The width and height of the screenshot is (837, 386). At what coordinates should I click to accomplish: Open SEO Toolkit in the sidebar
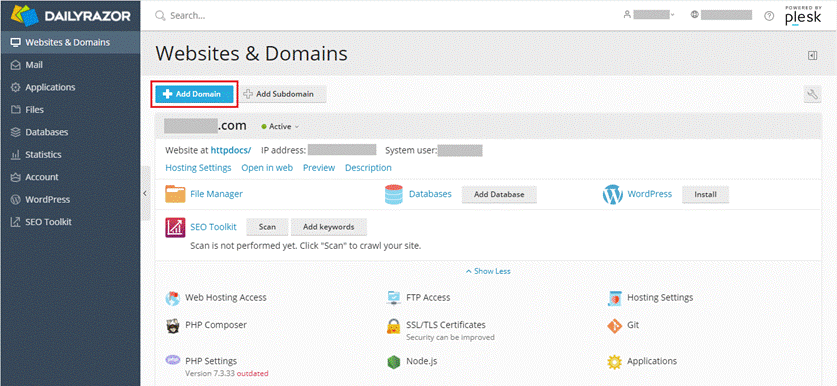tap(70, 222)
